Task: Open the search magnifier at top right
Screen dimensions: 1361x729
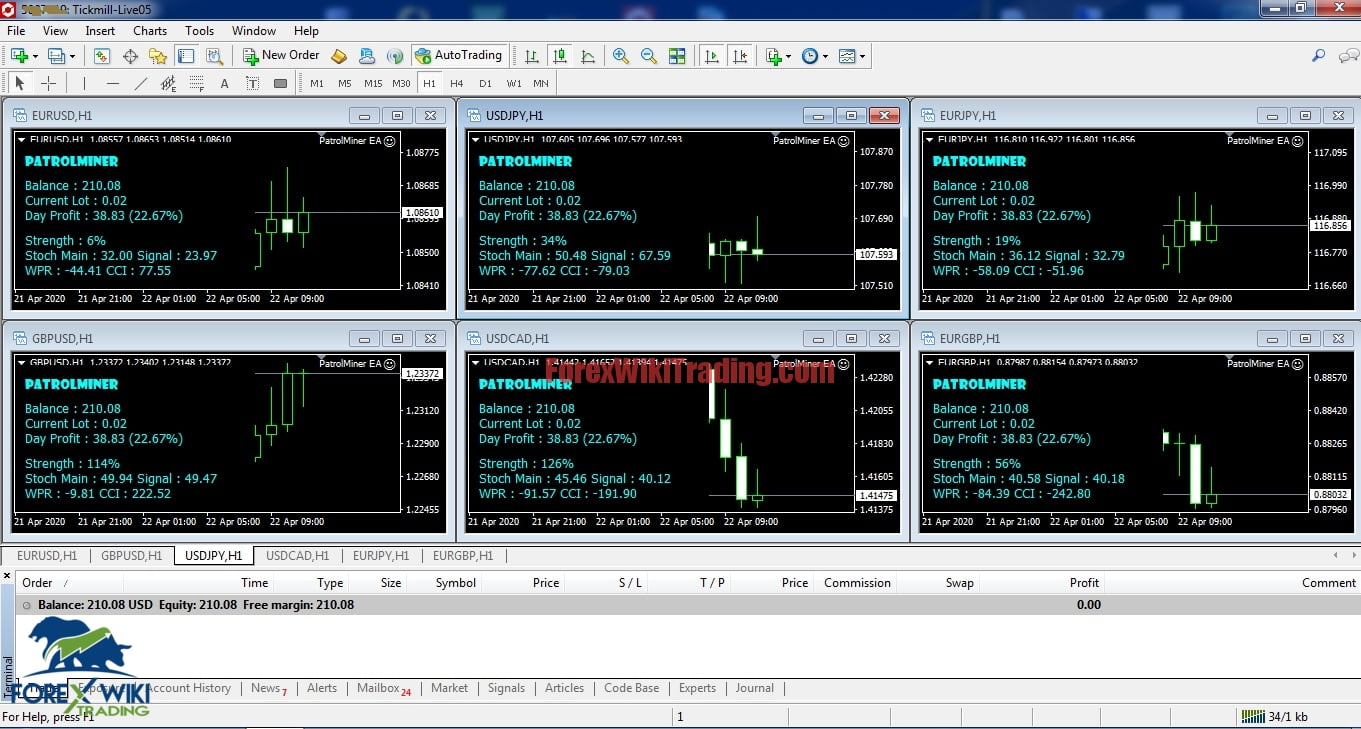Action: [x=1318, y=56]
